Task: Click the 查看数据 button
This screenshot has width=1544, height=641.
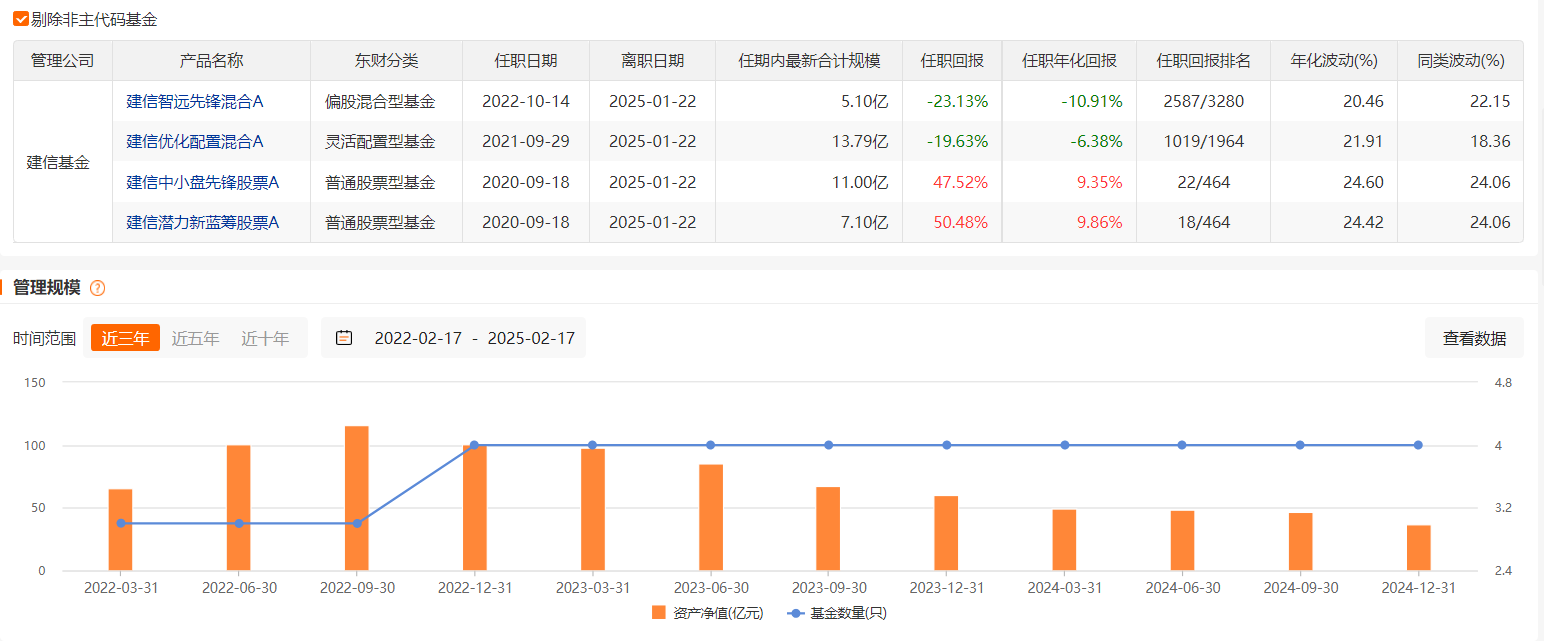Action: 1473,338
